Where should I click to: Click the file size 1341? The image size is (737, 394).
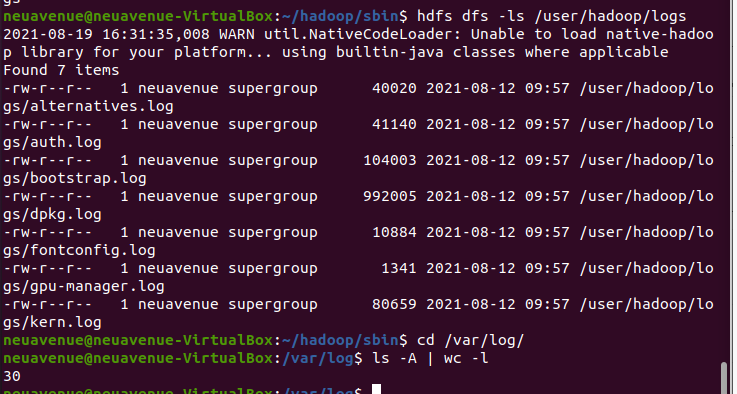[x=399, y=268]
